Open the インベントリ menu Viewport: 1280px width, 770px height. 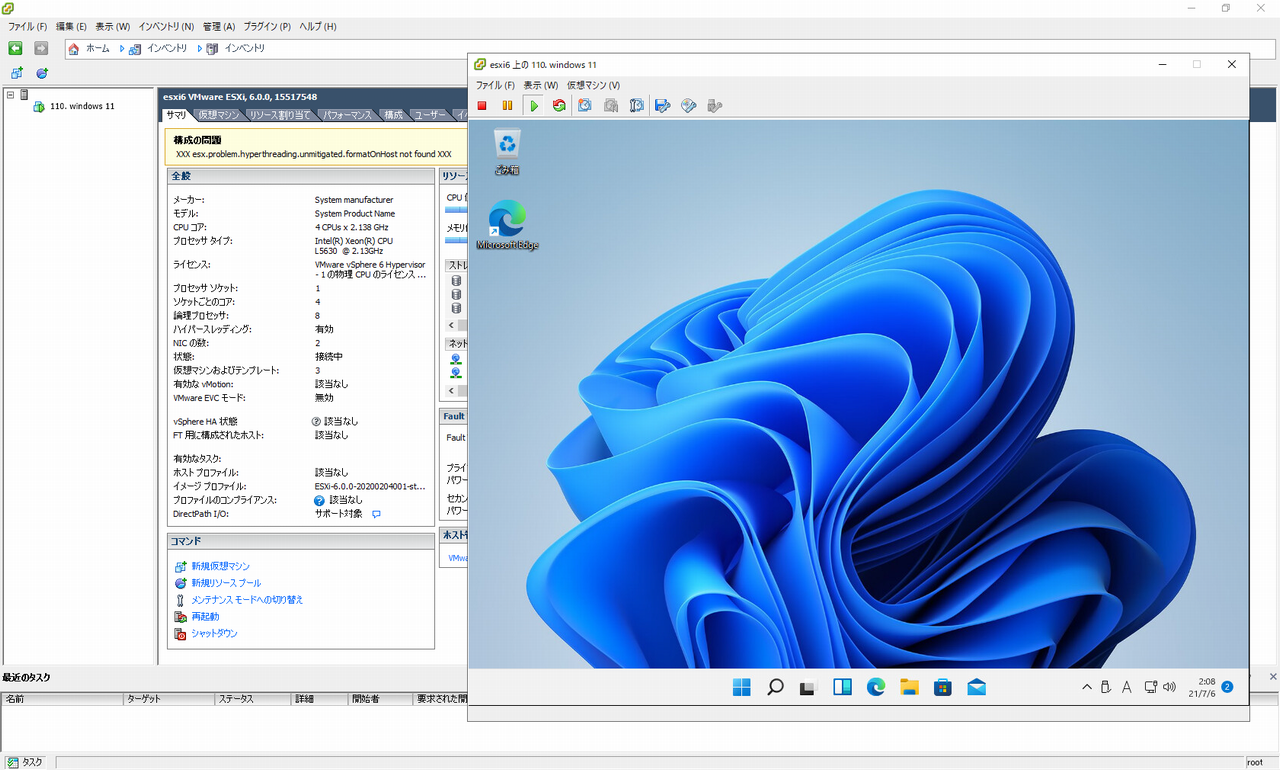pos(166,27)
